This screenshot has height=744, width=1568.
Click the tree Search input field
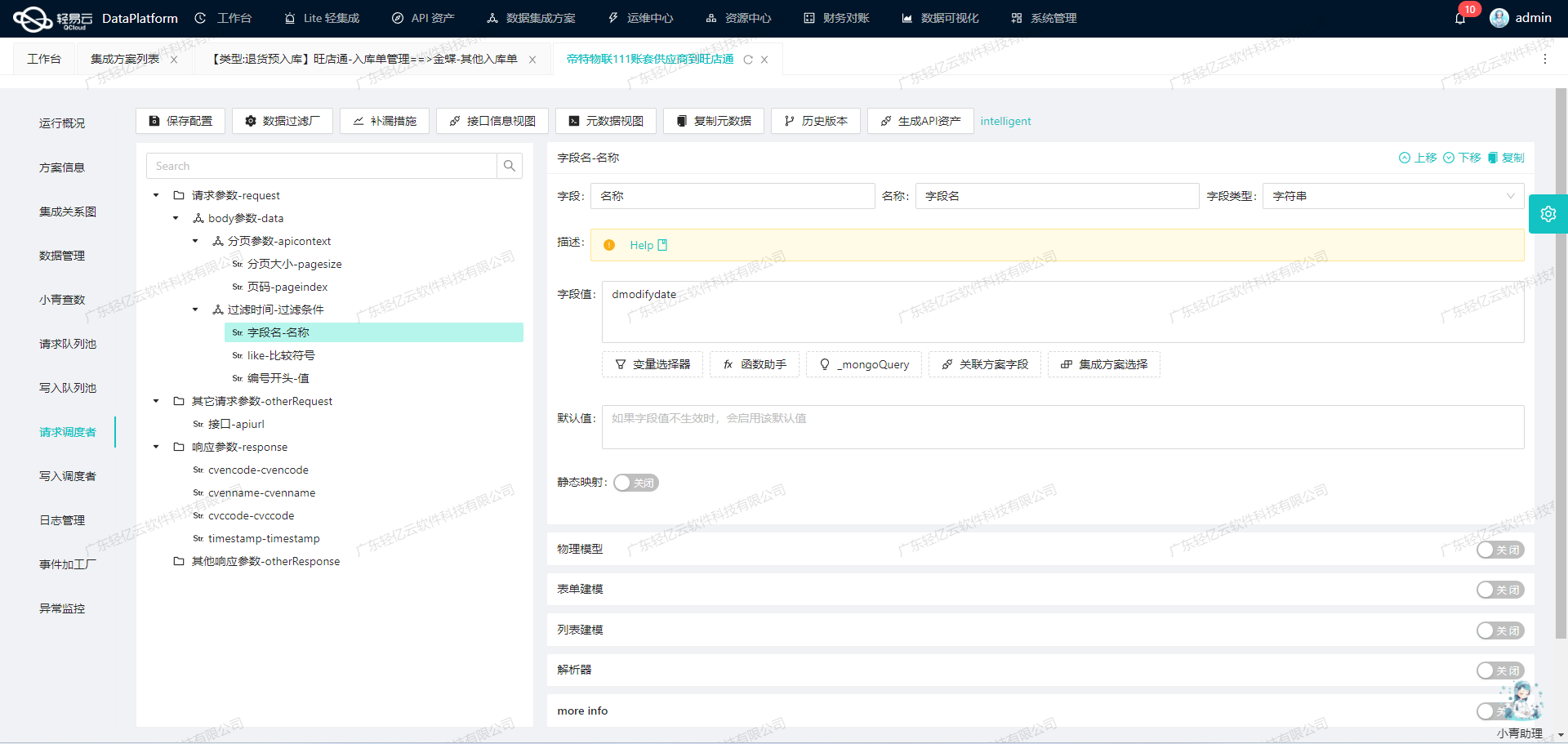(x=322, y=166)
